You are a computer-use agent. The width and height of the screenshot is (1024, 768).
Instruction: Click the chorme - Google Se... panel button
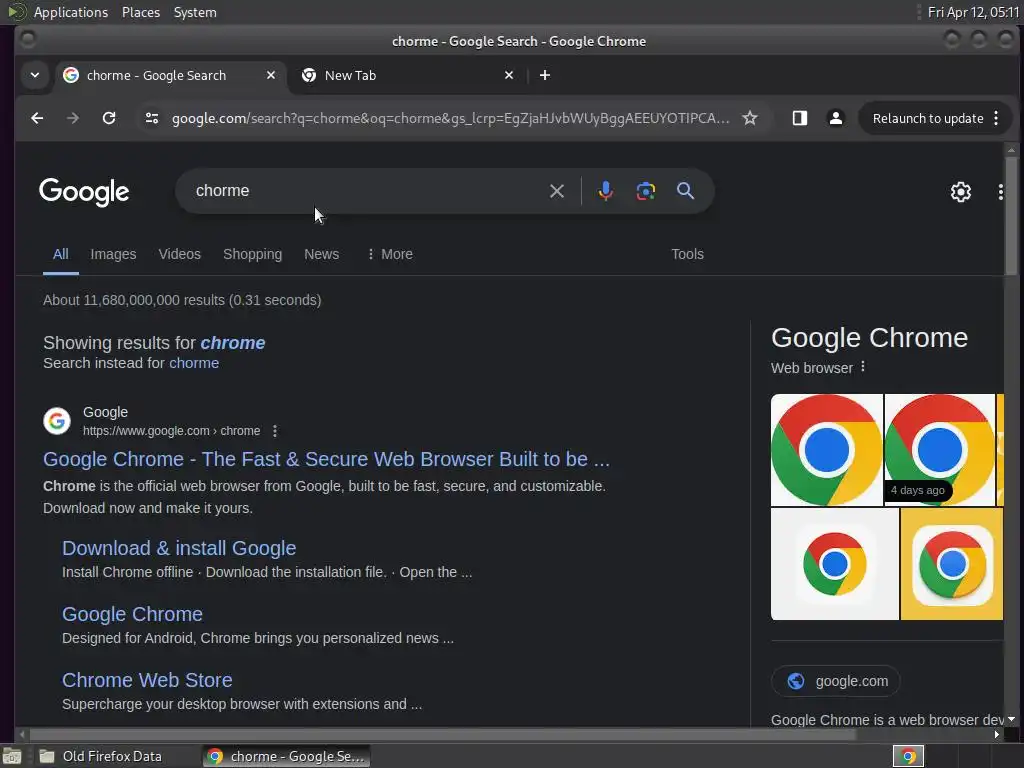point(286,756)
